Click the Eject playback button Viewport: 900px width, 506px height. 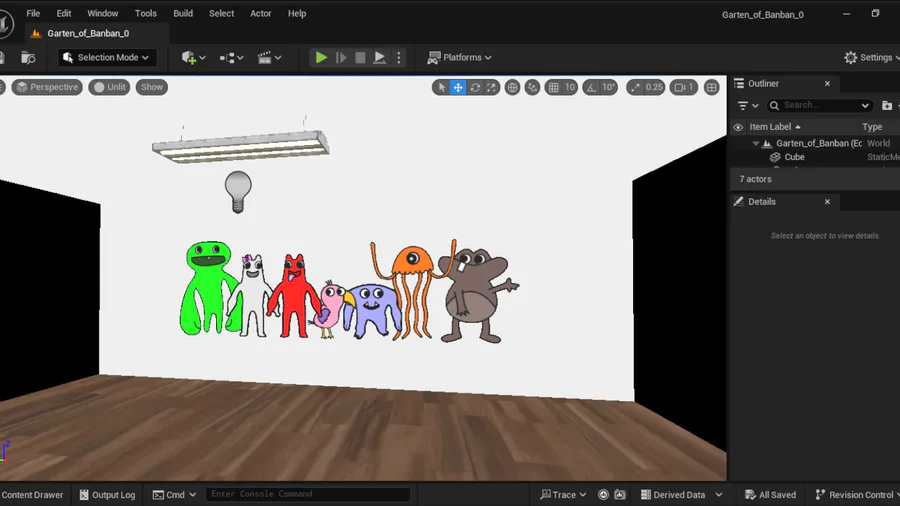tap(379, 57)
